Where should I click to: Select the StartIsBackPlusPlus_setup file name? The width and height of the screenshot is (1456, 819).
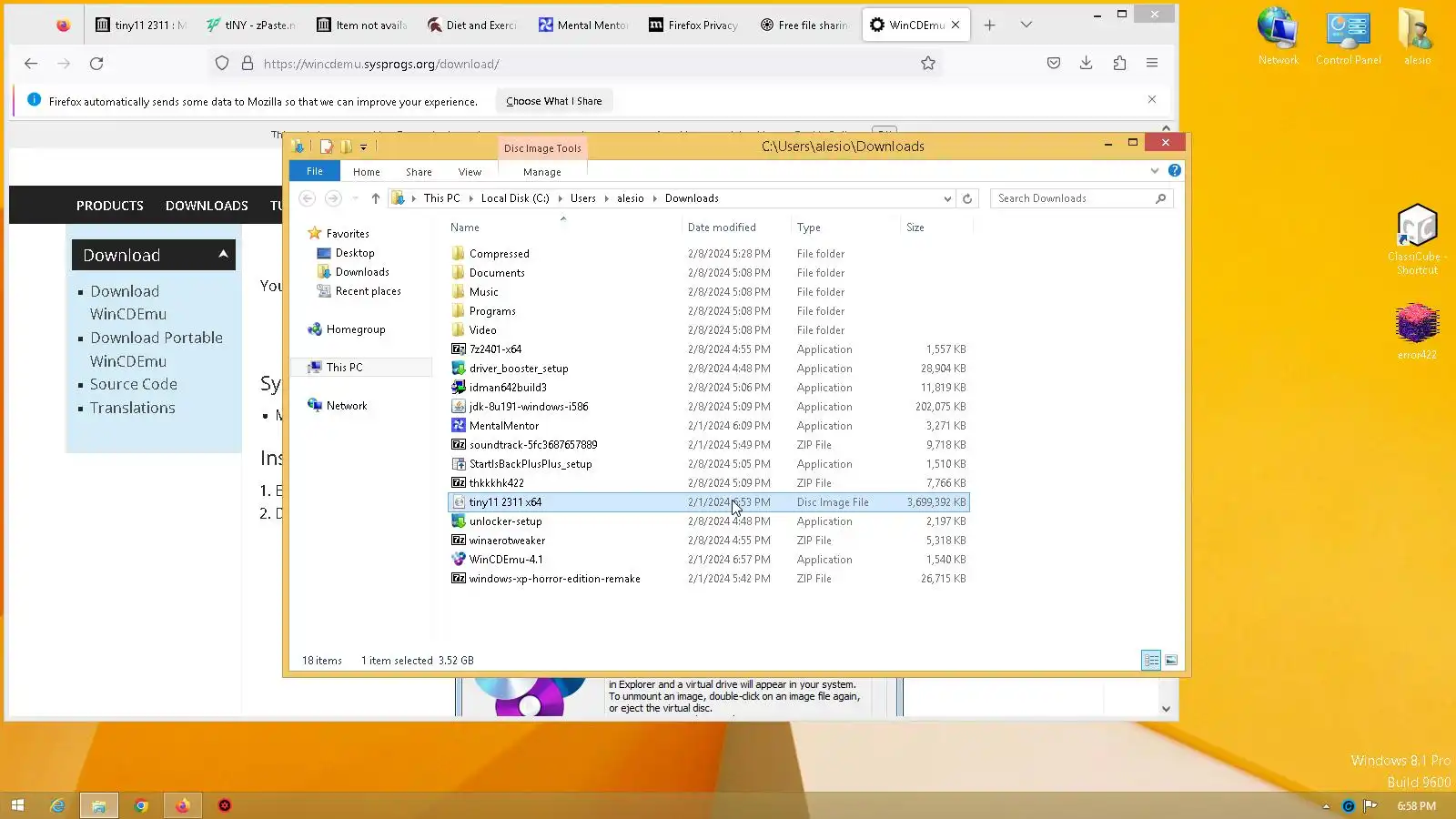(x=531, y=464)
